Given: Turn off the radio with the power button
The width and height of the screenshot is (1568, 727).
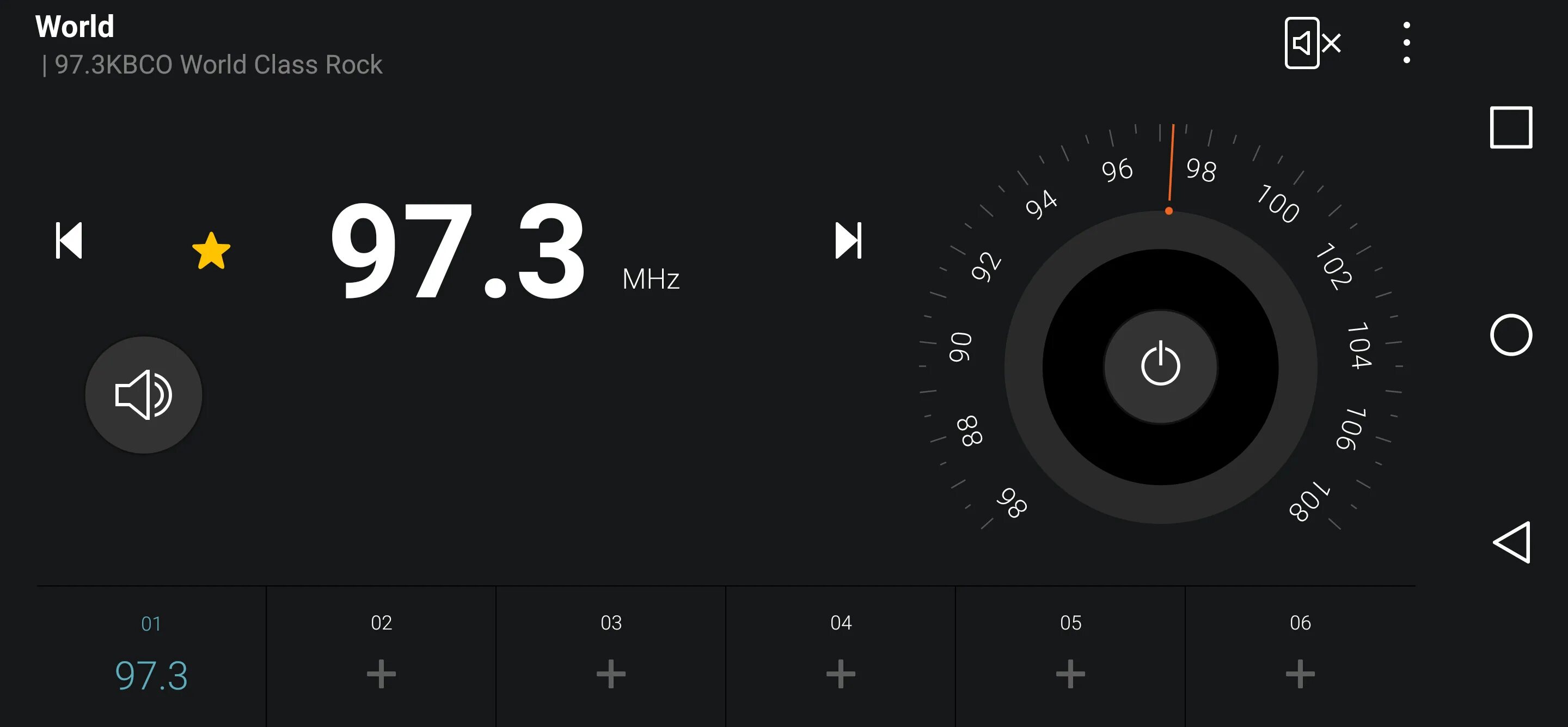Looking at the screenshot, I should pyautogui.click(x=1160, y=366).
